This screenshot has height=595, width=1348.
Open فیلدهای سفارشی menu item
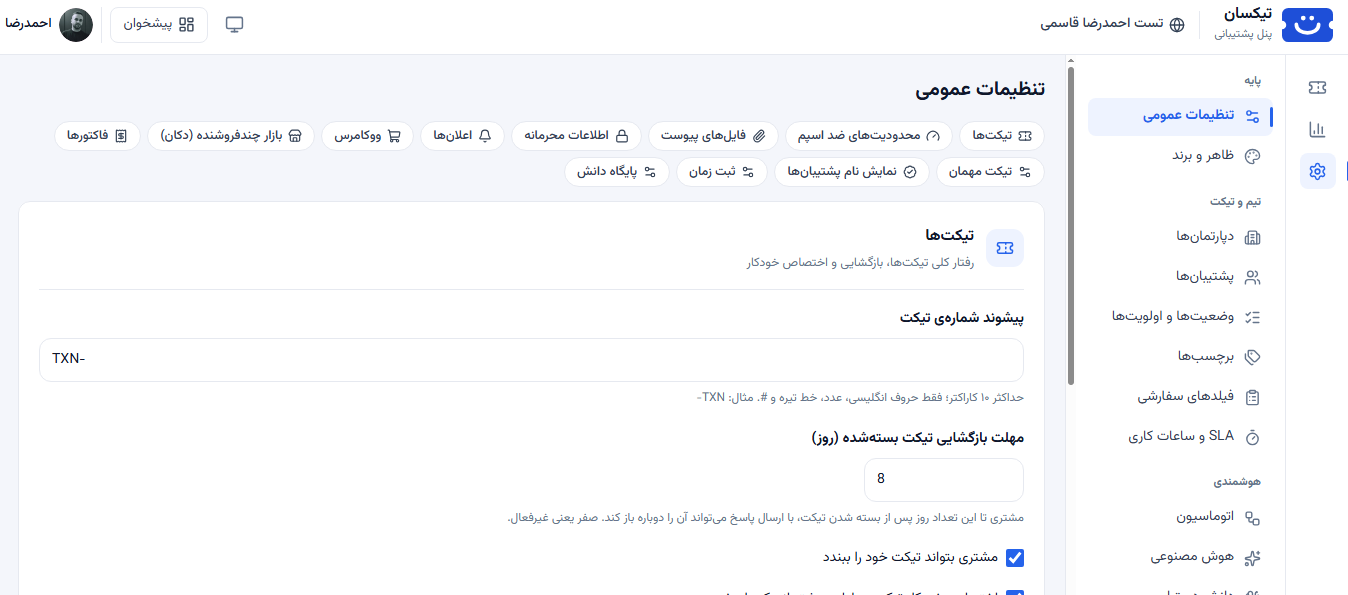(x=1180, y=397)
